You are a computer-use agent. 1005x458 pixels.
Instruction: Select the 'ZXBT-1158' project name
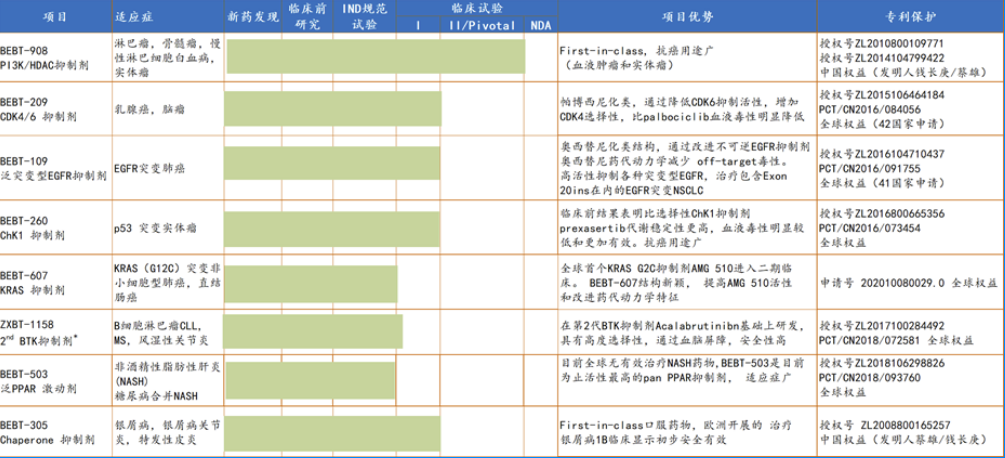pos(27,325)
